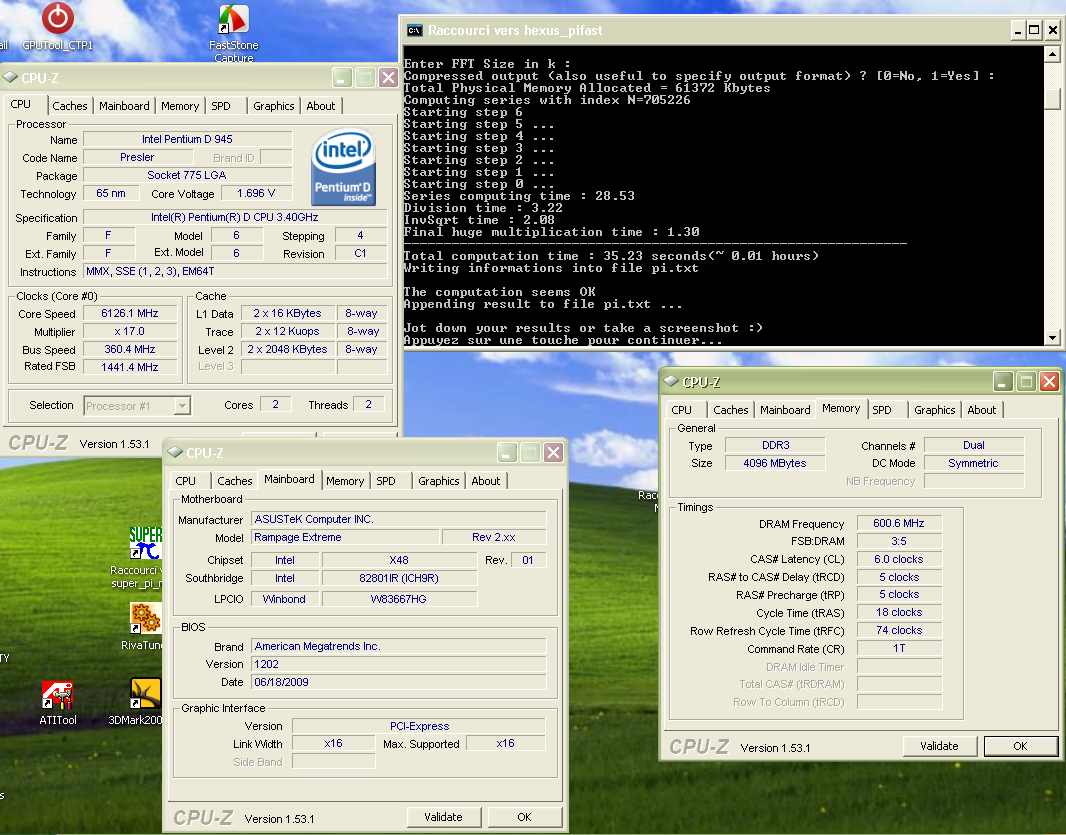The height and width of the screenshot is (835, 1066).
Task: Open About tab in the Mainboard window
Action: coord(485,481)
